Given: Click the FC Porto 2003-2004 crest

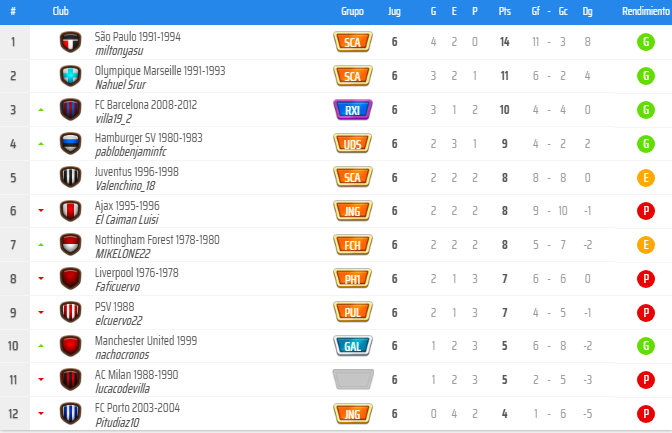Looking at the screenshot, I should [69, 413].
